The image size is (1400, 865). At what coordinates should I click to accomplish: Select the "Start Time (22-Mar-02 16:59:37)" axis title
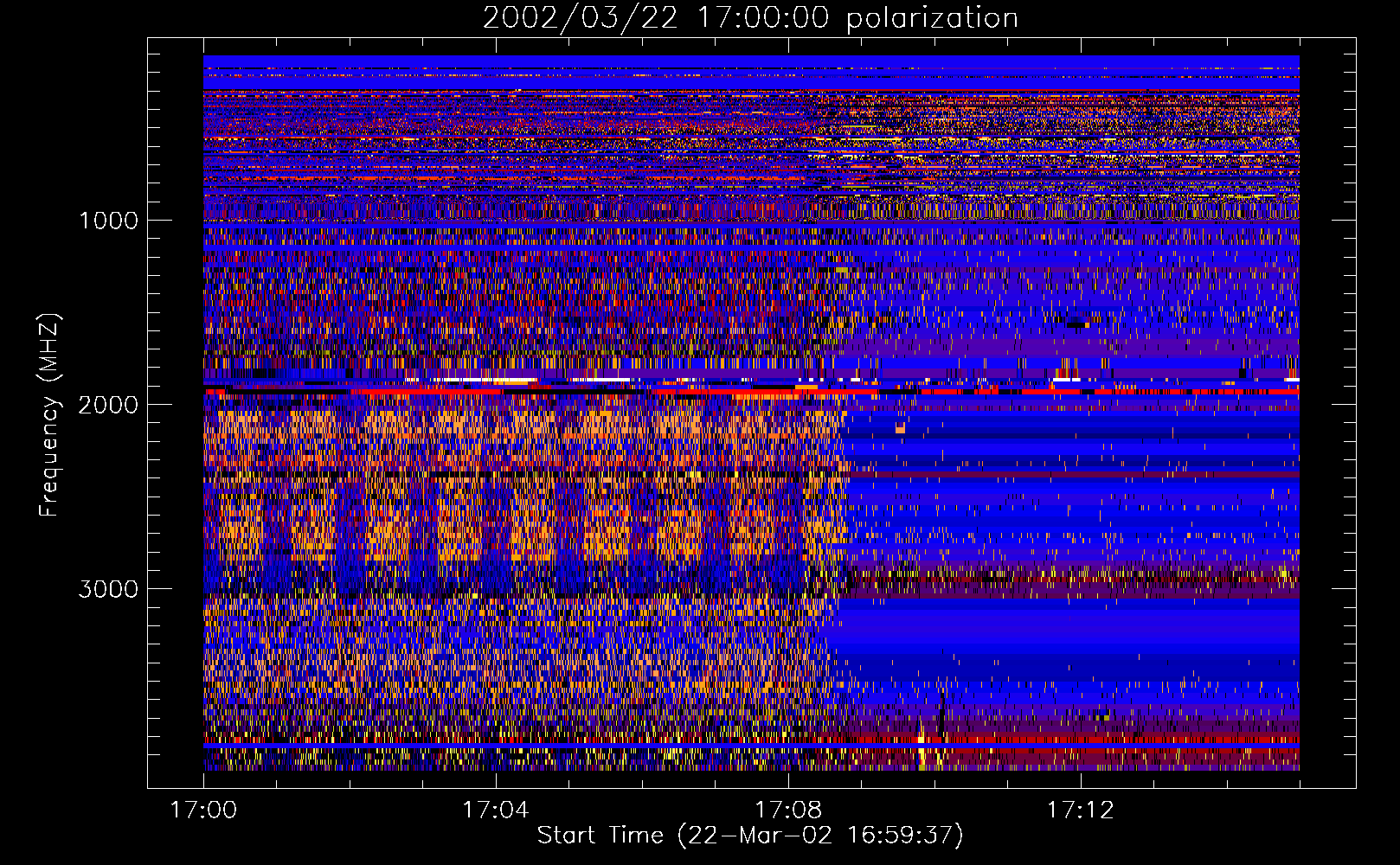click(x=750, y=836)
